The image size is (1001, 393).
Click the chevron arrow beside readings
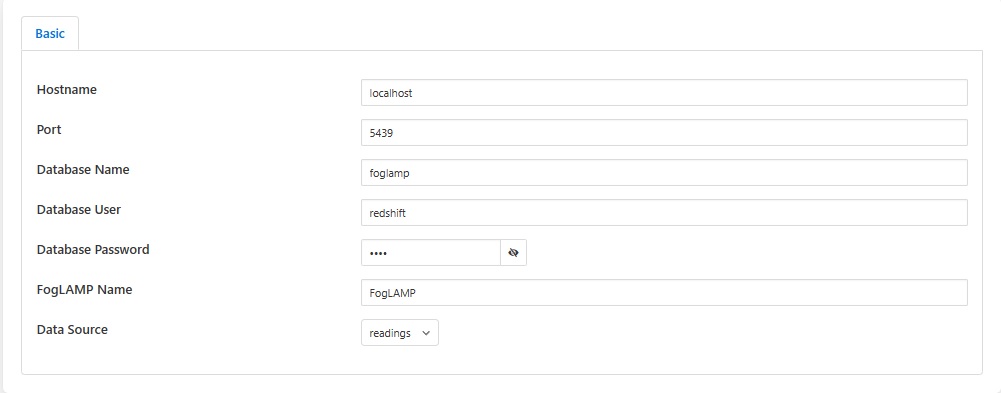(x=426, y=333)
